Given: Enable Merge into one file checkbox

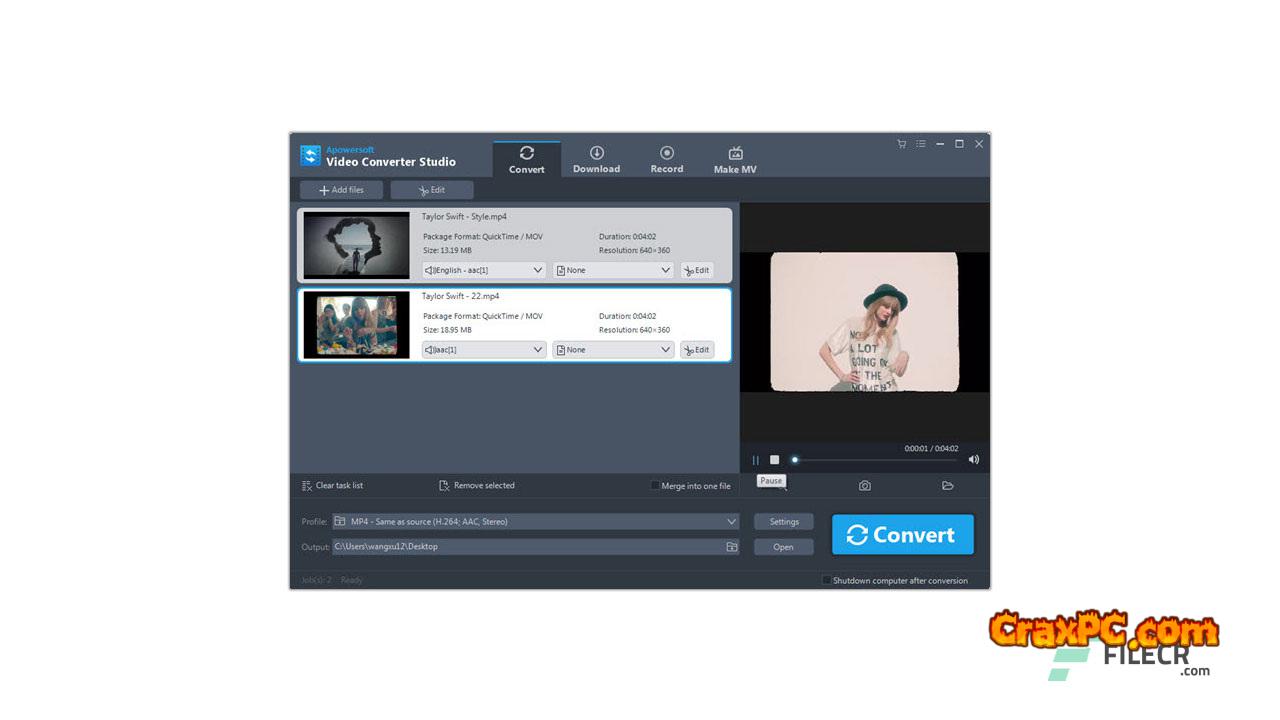Looking at the screenshot, I should point(655,486).
